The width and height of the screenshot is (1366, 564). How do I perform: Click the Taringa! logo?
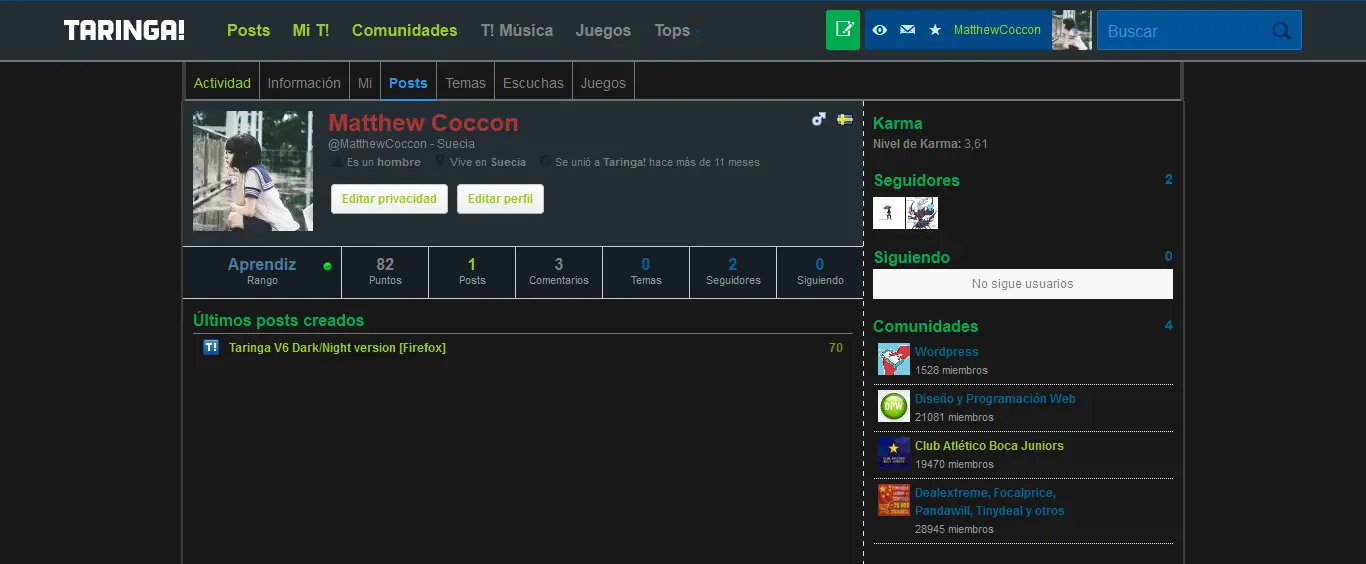click(124, 31)
